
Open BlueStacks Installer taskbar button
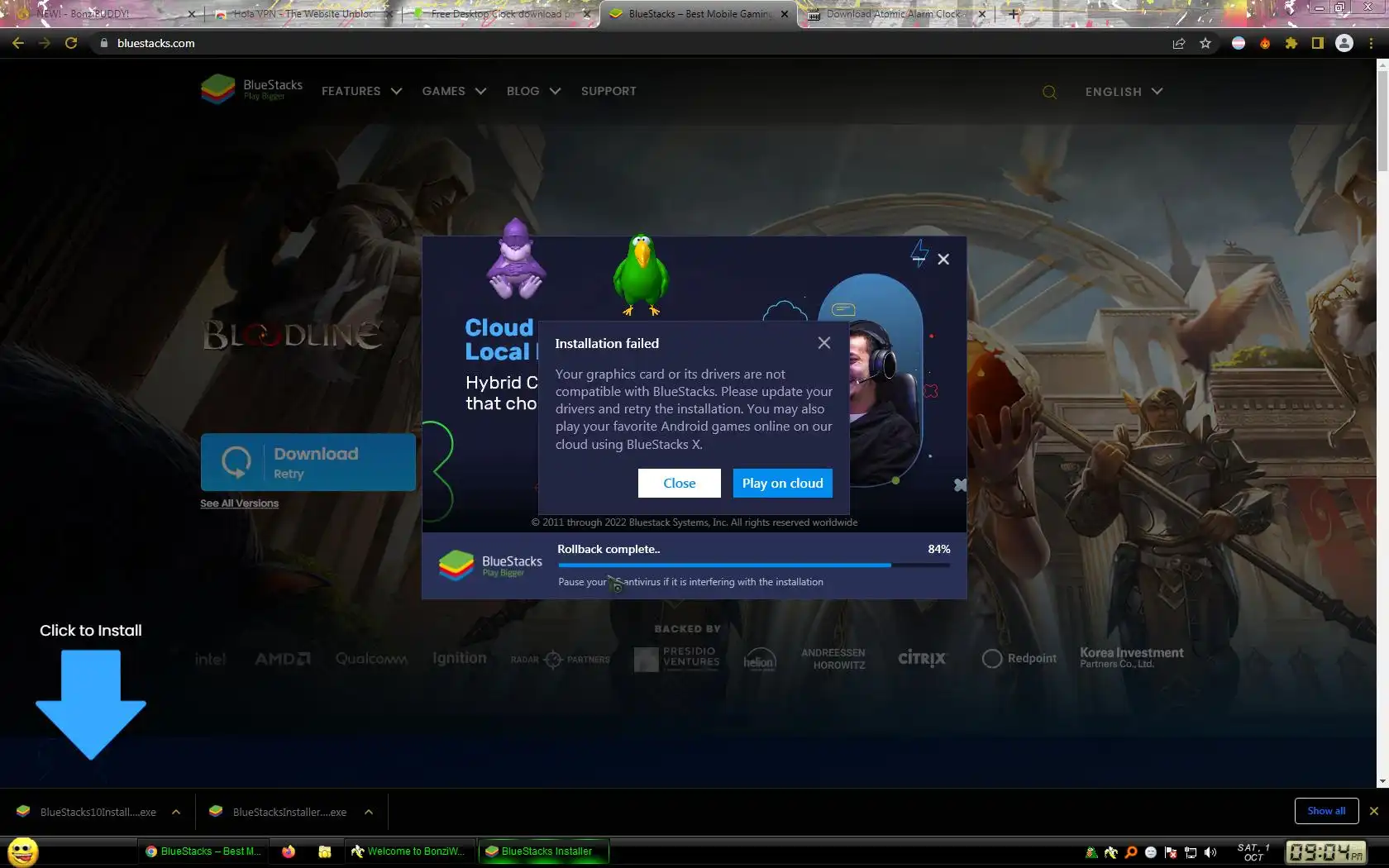543,851
